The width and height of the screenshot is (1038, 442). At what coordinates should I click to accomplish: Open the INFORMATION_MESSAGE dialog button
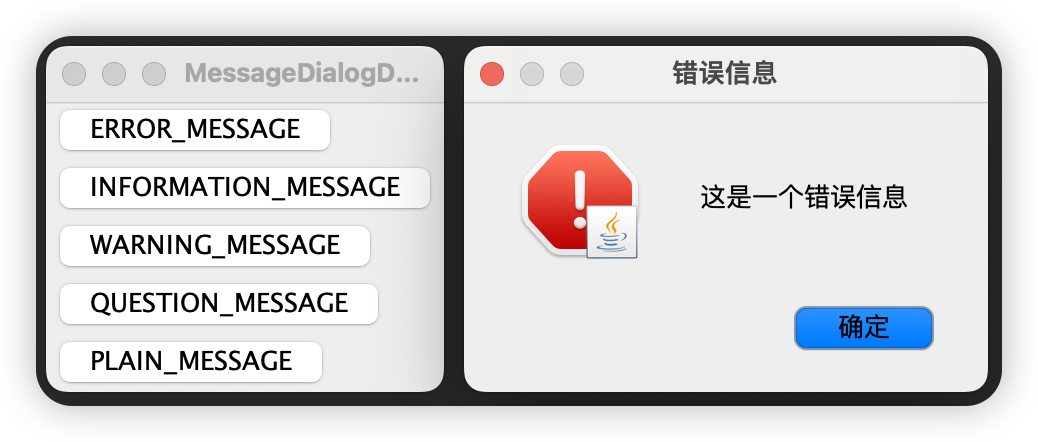245,188
